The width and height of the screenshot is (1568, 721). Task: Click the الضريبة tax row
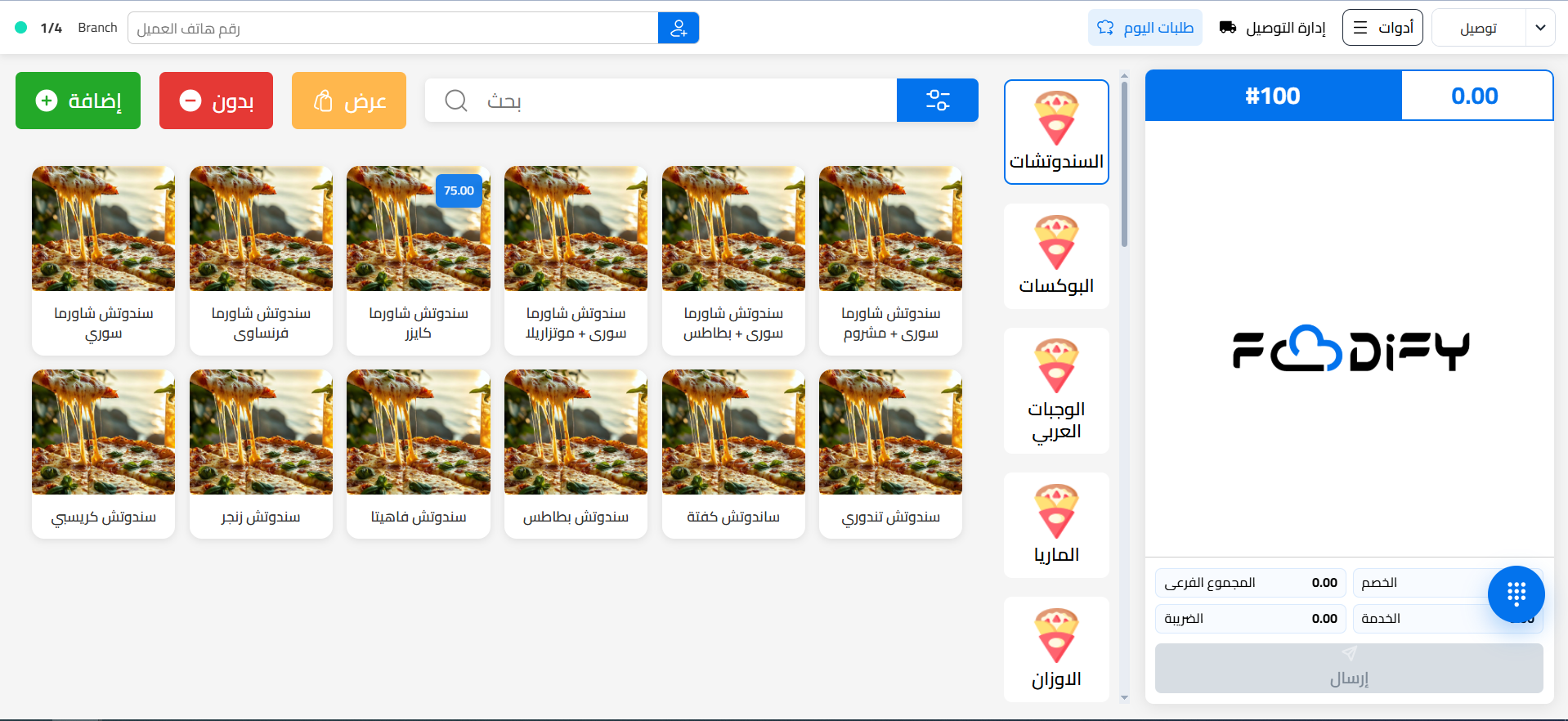pos(1250,619)
